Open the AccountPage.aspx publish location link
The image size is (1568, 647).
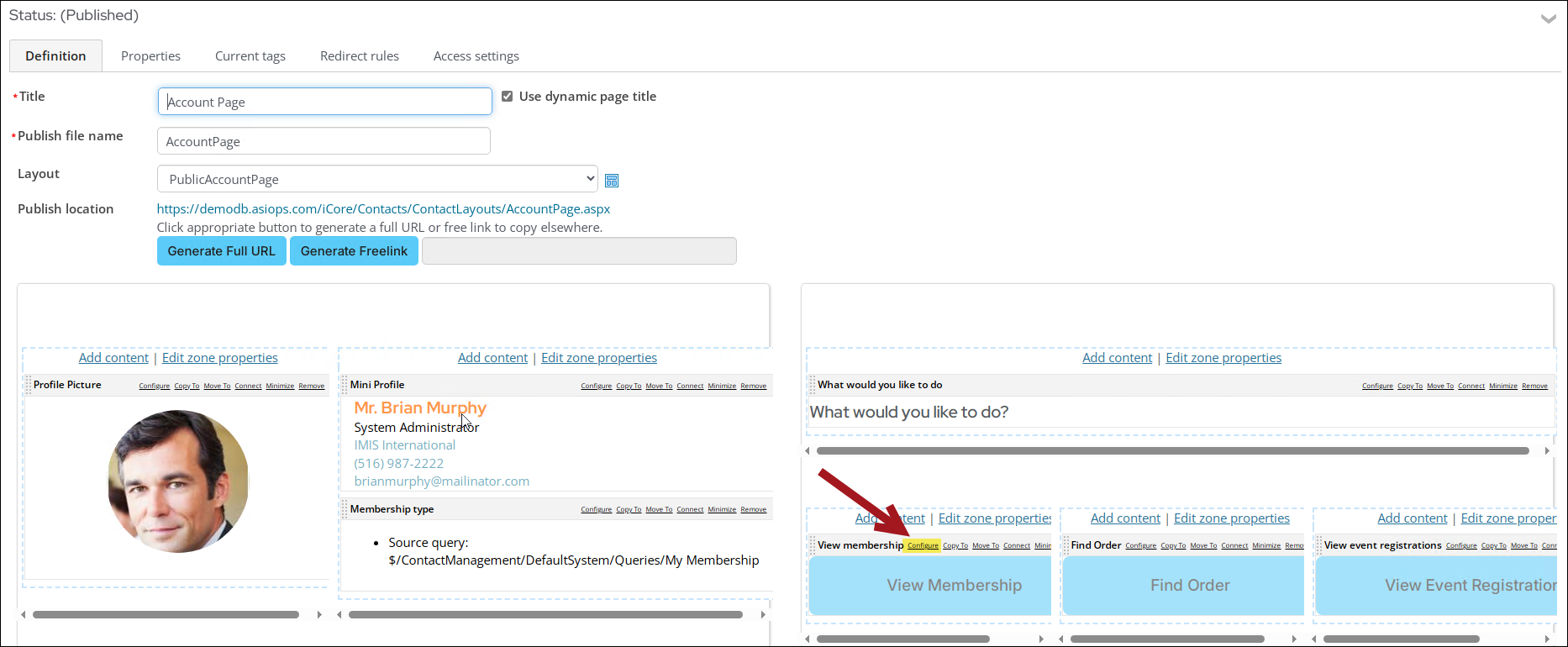(383, 208)
